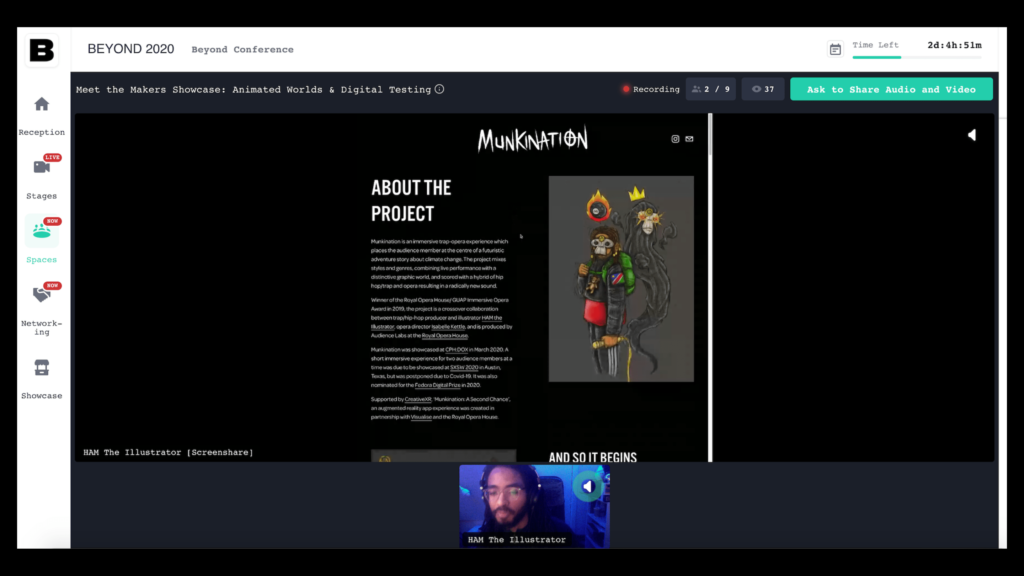The width and height of the screenshot is (1024, 576).
Task: Click the participants count 2 / 9
Action: 711,89
